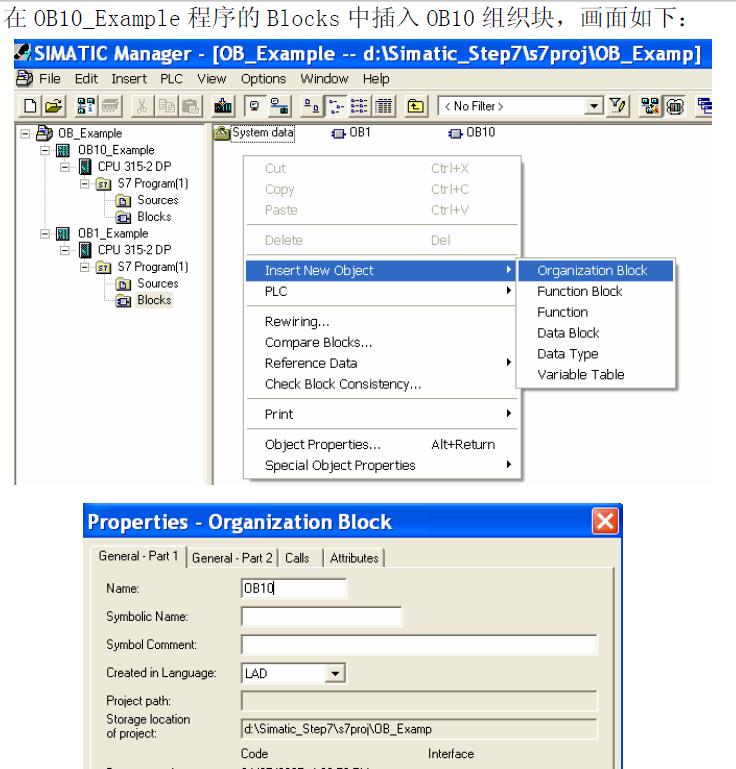The width and height of the screenshot is (736, 769).
Task: Choose Check Block Consistency... entry
Action: pyautogui.click(x=381, y=384)
